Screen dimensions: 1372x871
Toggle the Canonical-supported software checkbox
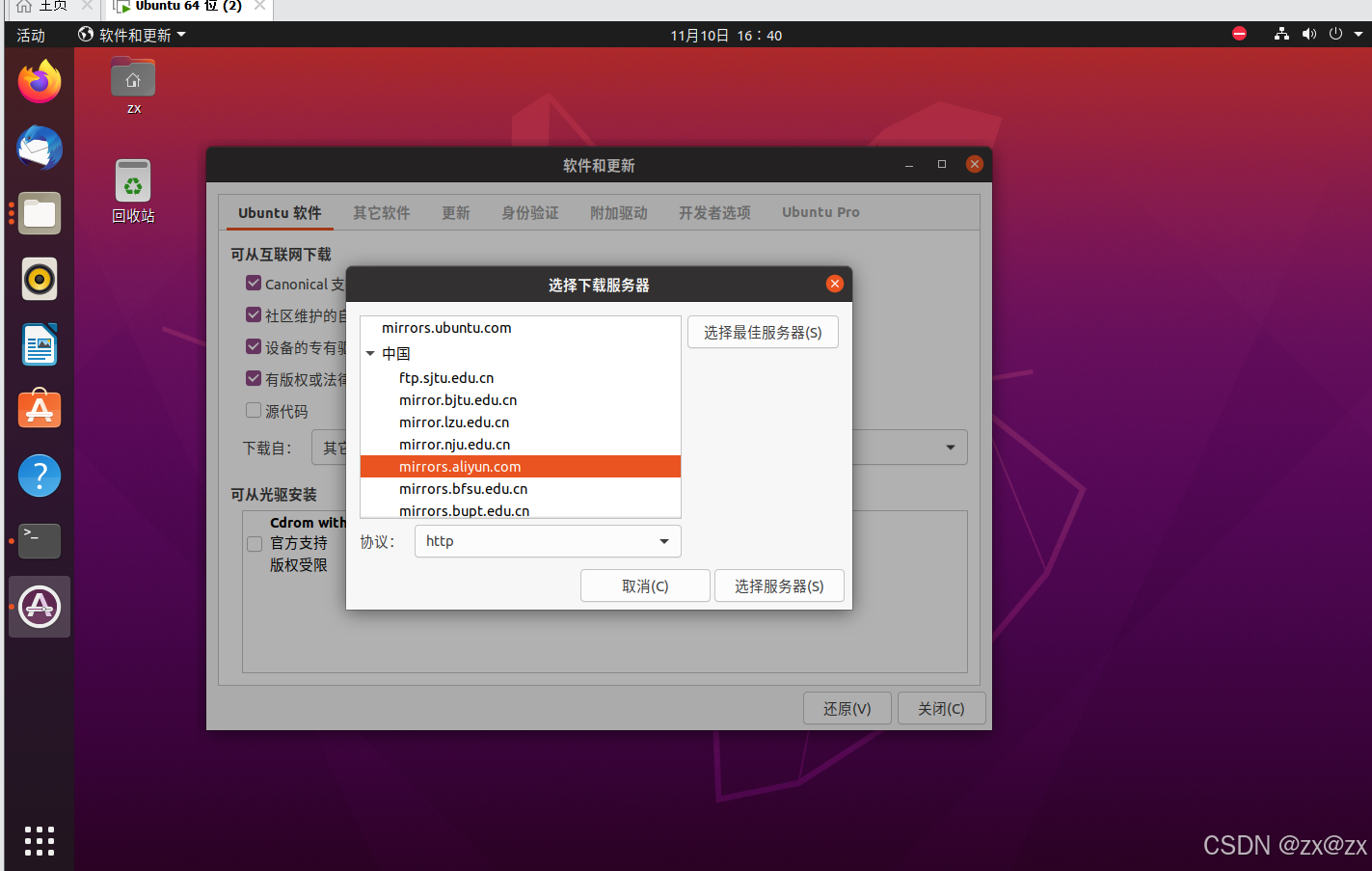click(254, 283)
